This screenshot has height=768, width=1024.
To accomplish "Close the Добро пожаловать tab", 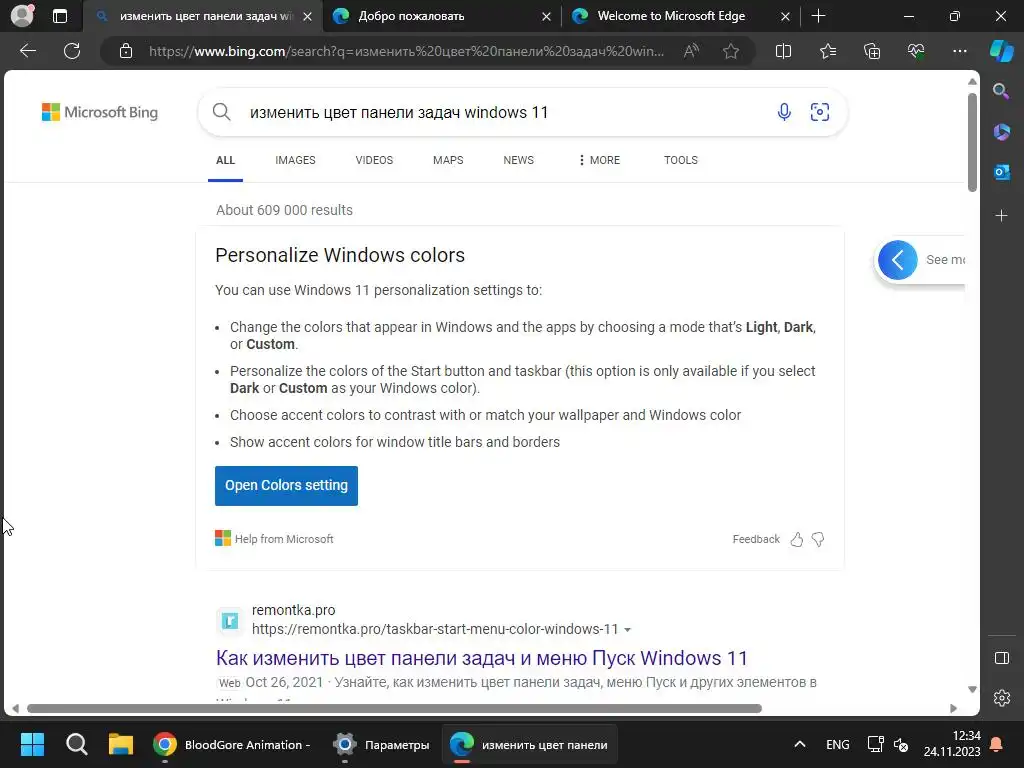I will tap(547, 16).
